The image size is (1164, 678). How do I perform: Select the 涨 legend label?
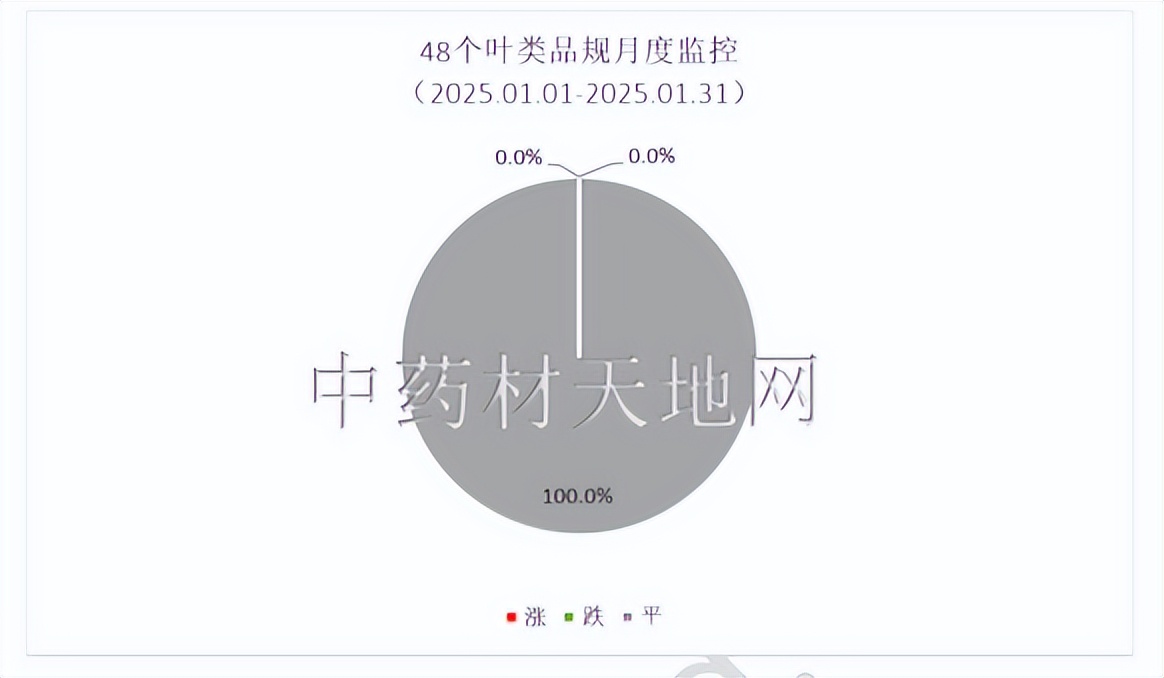(535, 617)
